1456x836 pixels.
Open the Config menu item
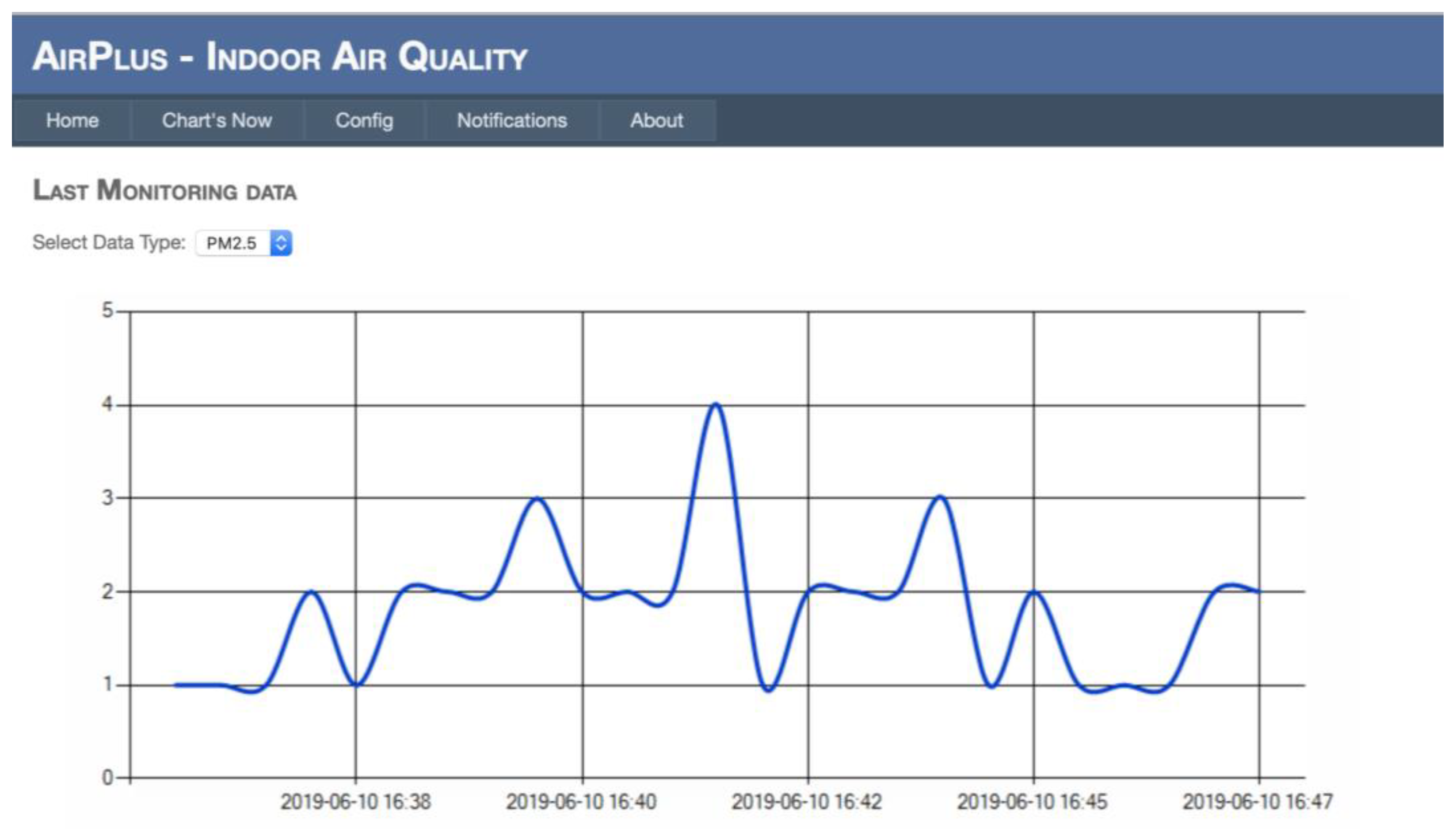click(364, 121)
